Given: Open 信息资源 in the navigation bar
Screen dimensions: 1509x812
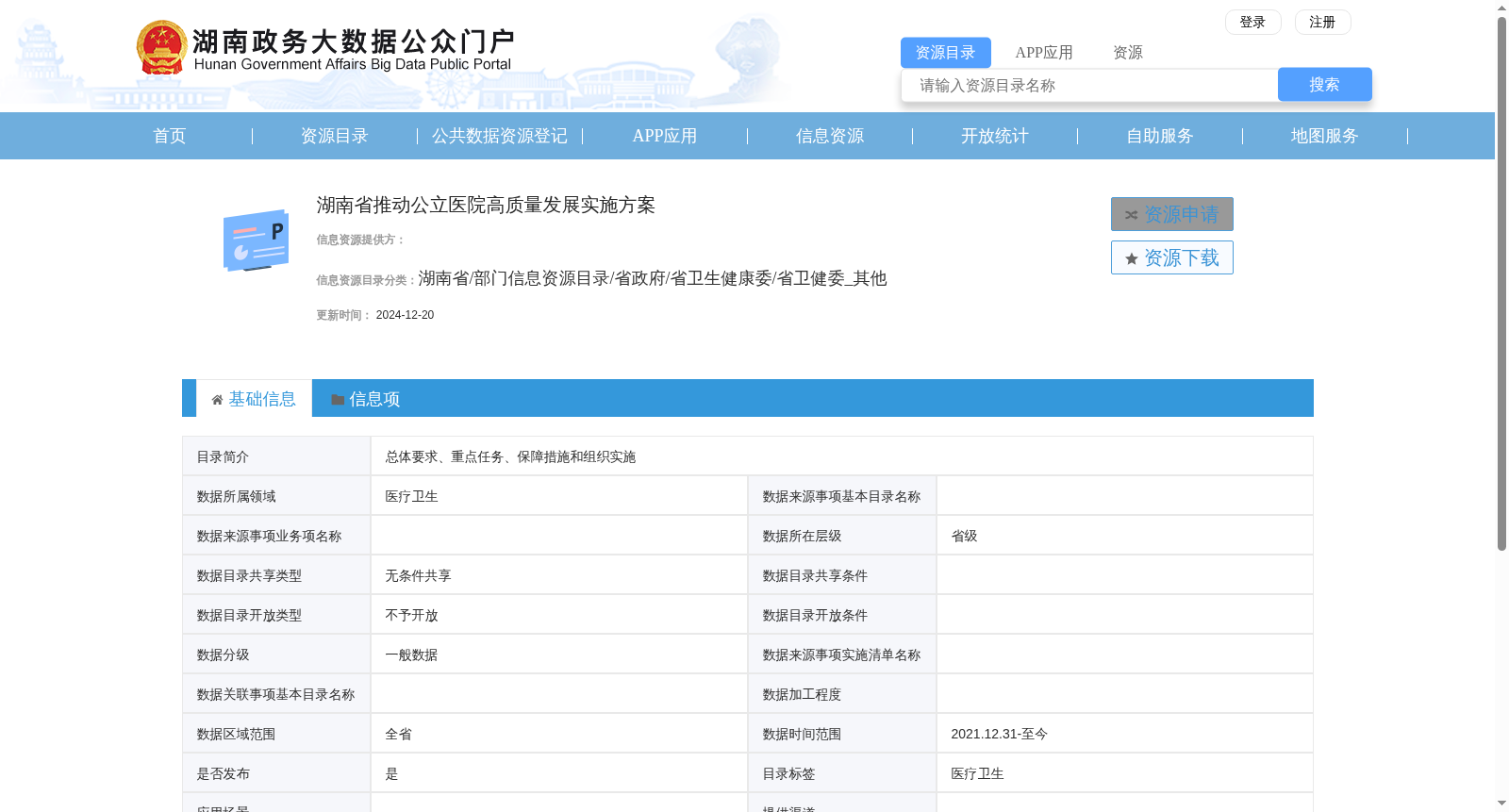Looking at the screenshot, I should coord(830,136).
